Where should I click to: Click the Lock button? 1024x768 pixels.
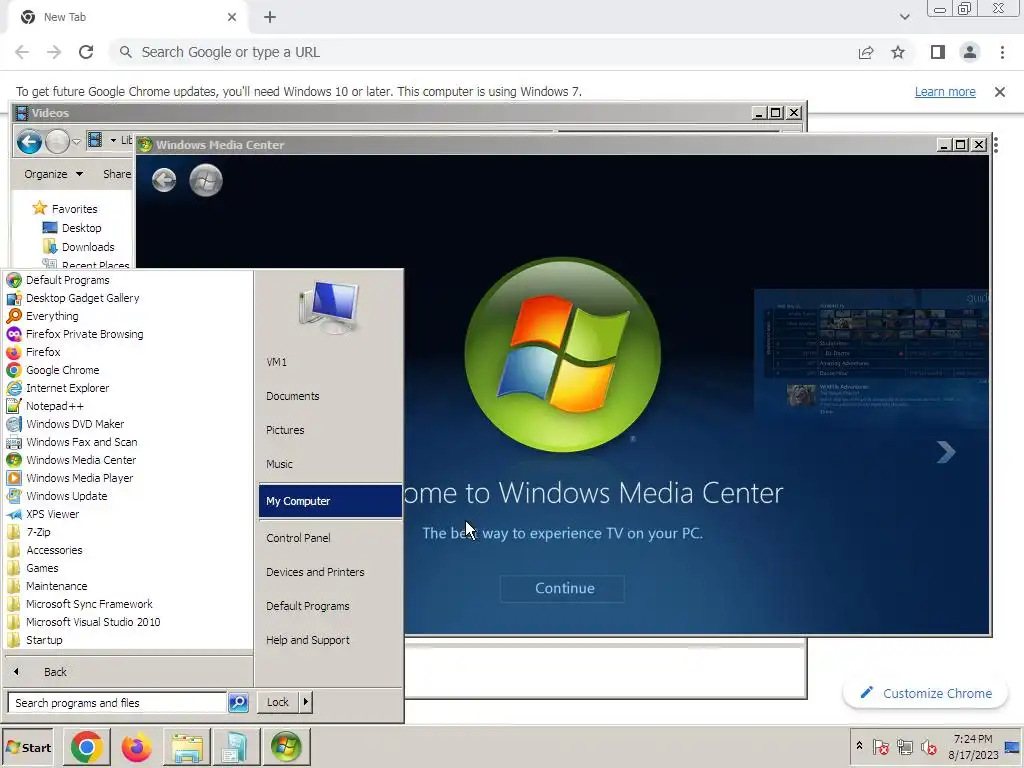278,702
